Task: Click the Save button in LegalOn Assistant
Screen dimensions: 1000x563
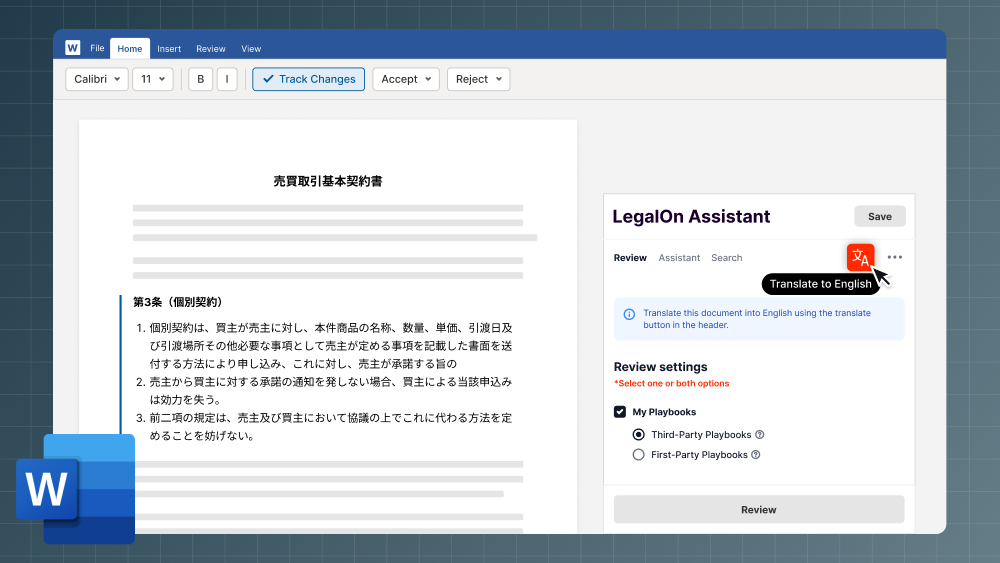Action: pyautogui.click(x=880, y=217)
